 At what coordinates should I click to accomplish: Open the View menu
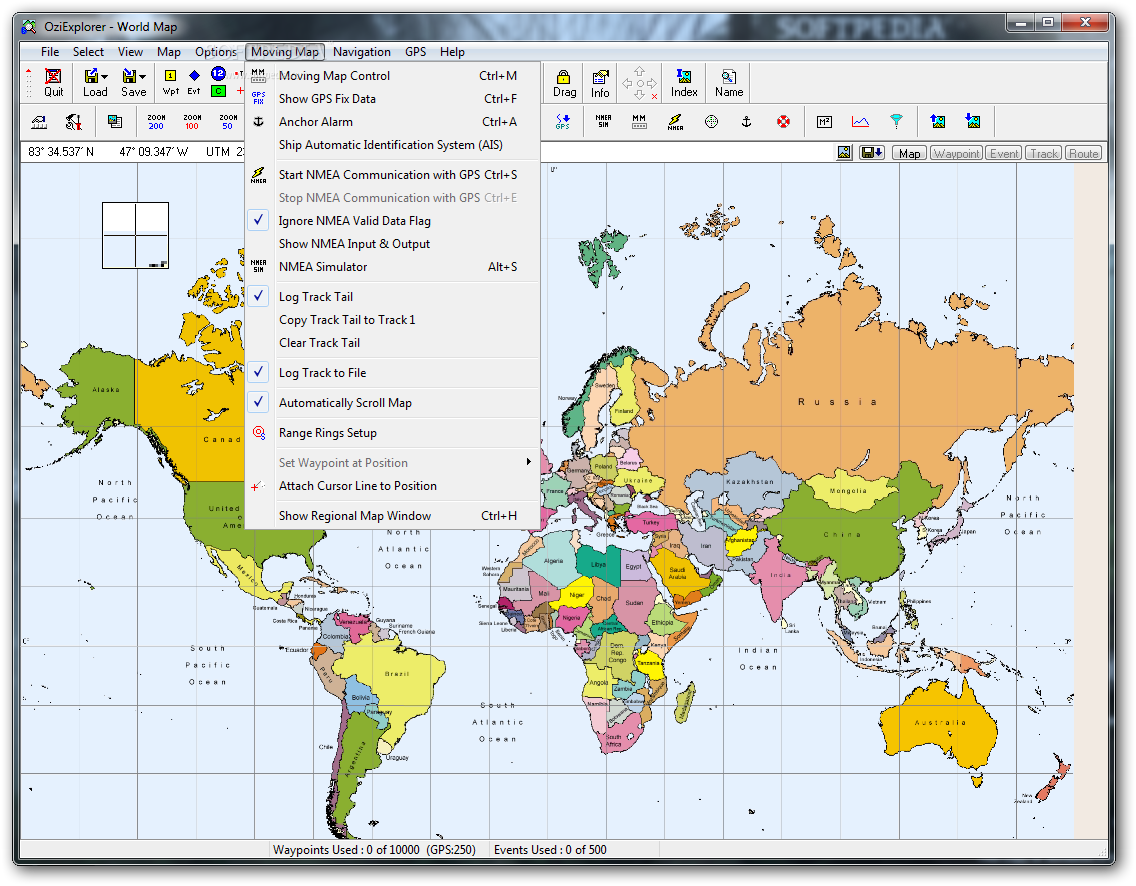coord(130,51)
